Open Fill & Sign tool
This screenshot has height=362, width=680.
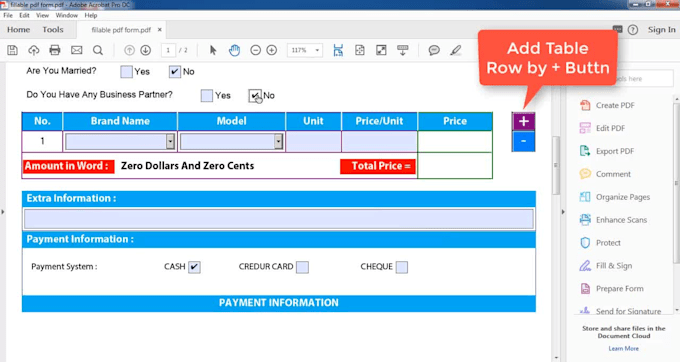[605, 266]
